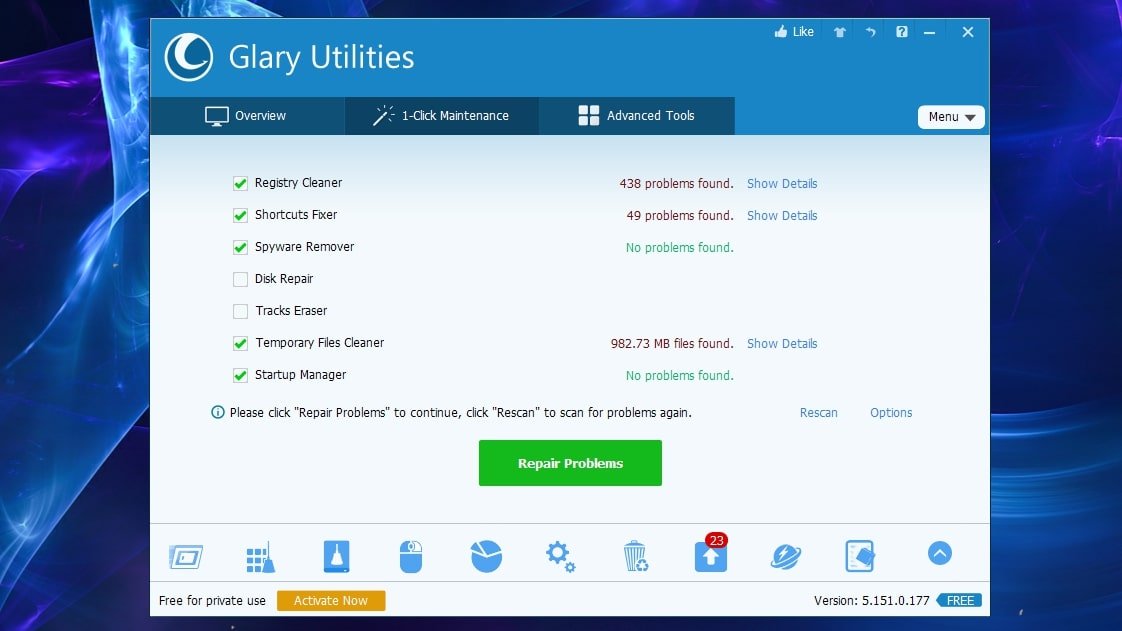
Task: Close the Glary Utilities window
Action: coord(967,32)
